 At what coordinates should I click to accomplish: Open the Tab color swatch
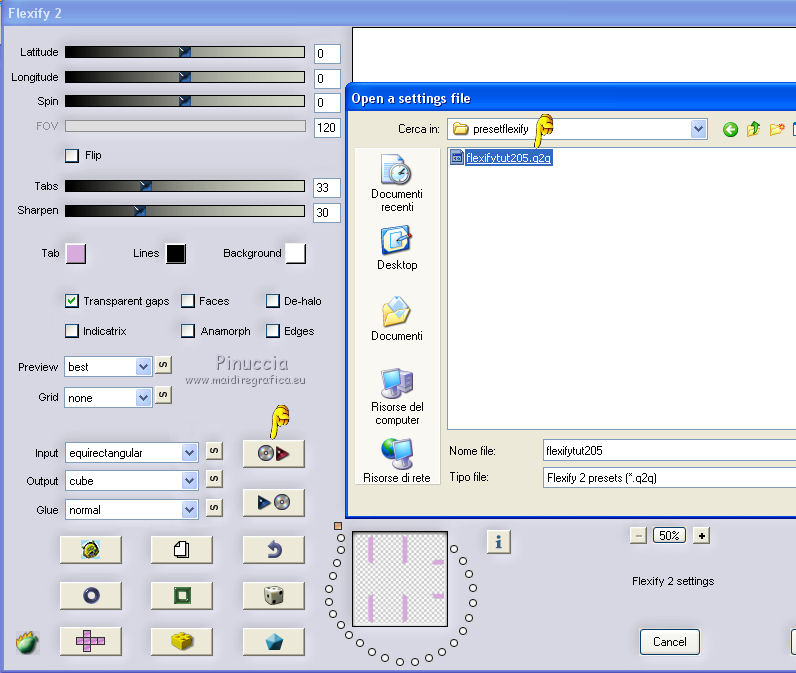point(76,253)
